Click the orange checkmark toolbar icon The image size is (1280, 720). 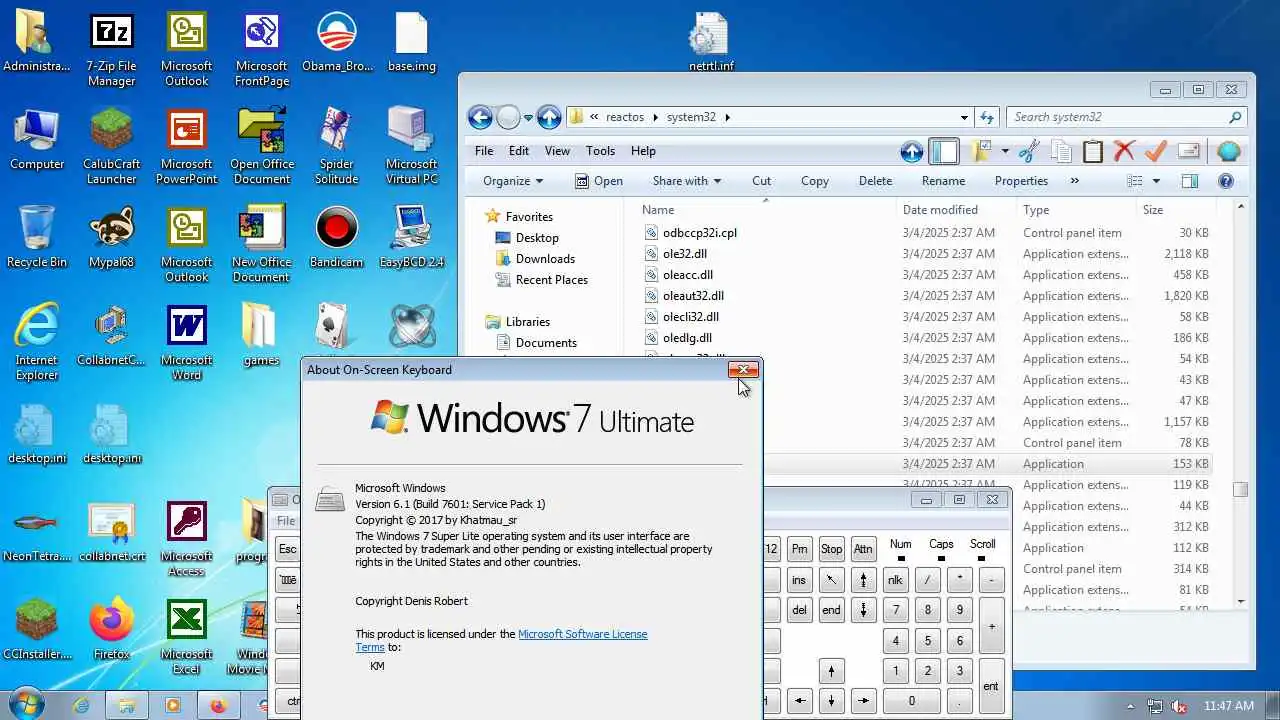(1156, 152)
